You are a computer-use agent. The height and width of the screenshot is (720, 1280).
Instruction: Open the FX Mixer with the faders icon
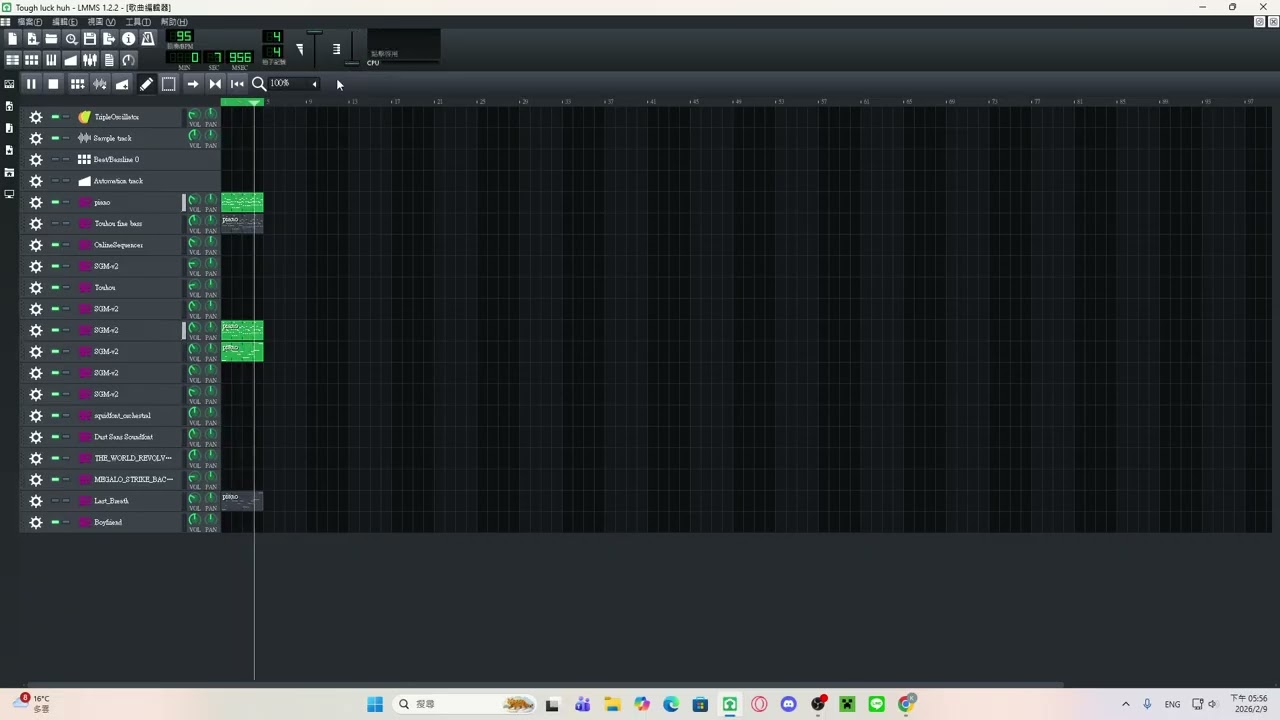click(x=90, y=60)
